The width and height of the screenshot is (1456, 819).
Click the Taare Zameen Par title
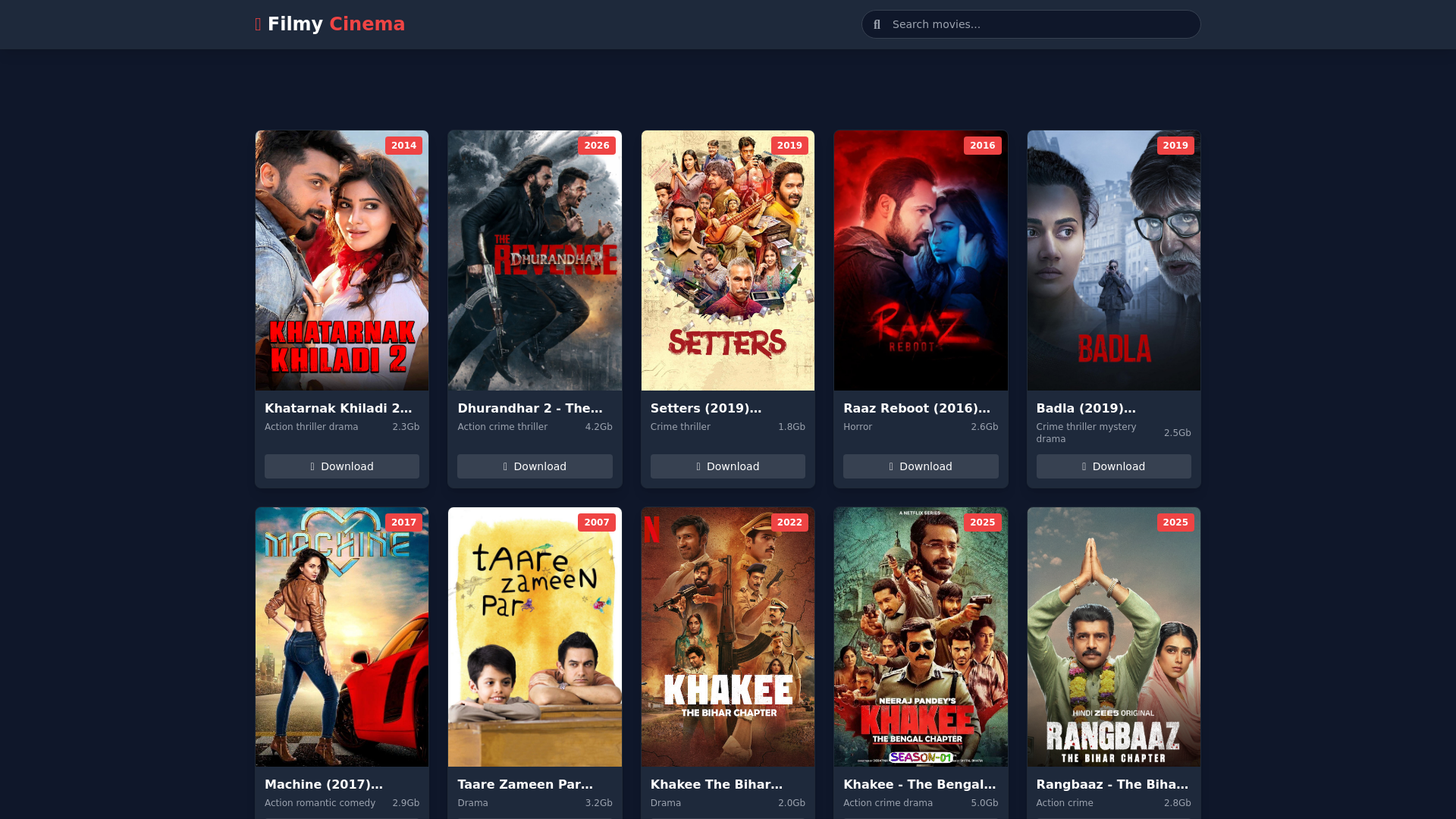coord(526,784)
